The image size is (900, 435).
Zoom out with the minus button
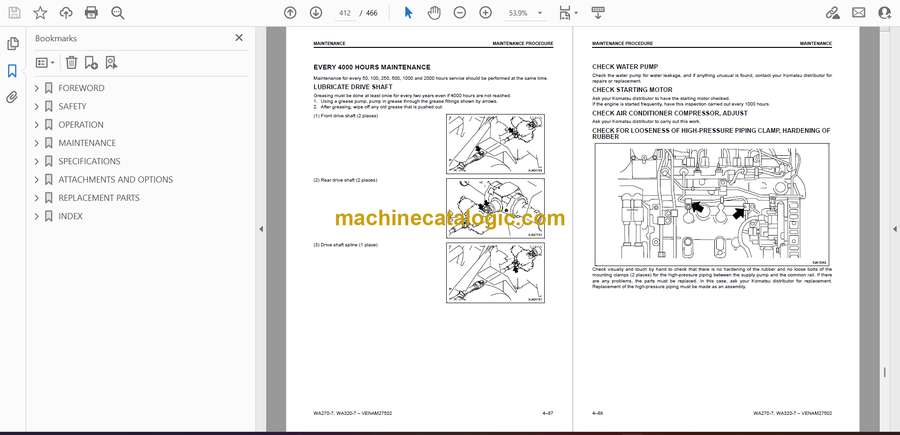coord(459,13)
